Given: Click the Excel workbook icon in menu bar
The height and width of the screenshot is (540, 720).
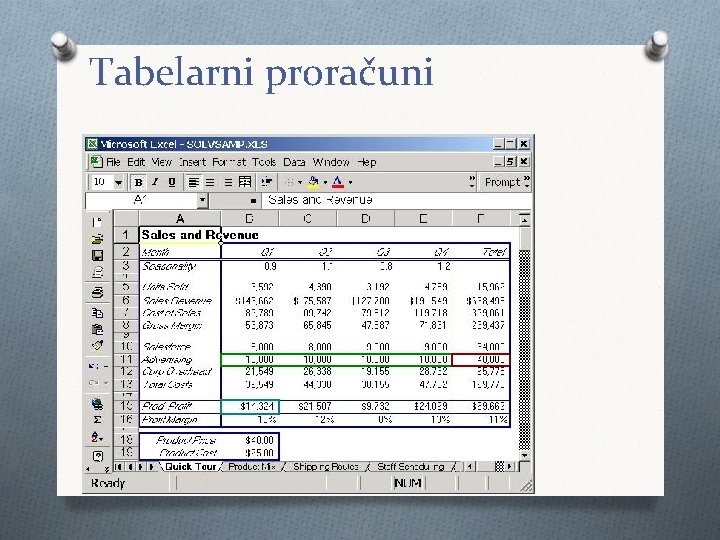Looking at the screenshot, I should coord(96,162).
